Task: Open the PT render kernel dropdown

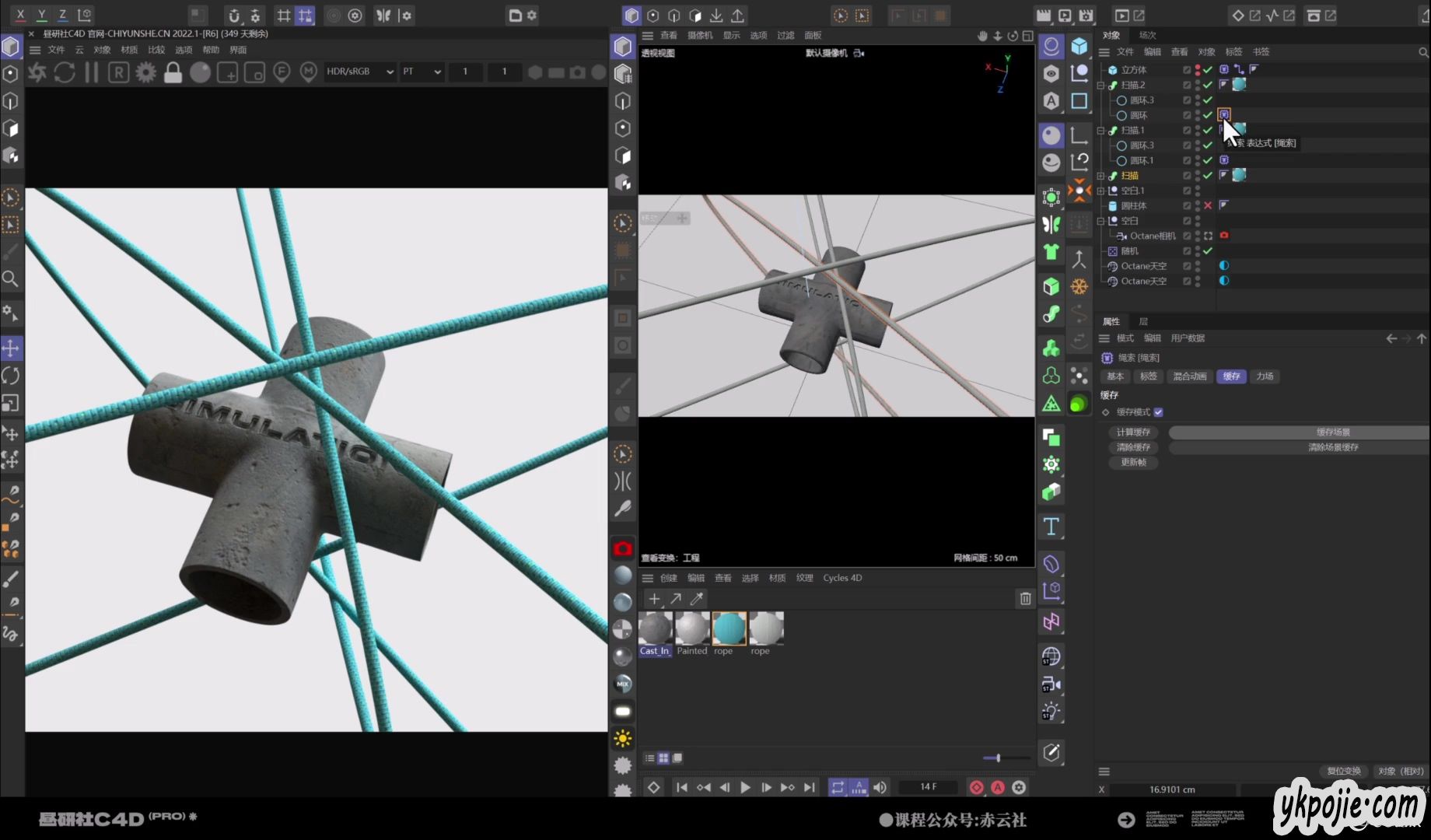Action: 422,72
